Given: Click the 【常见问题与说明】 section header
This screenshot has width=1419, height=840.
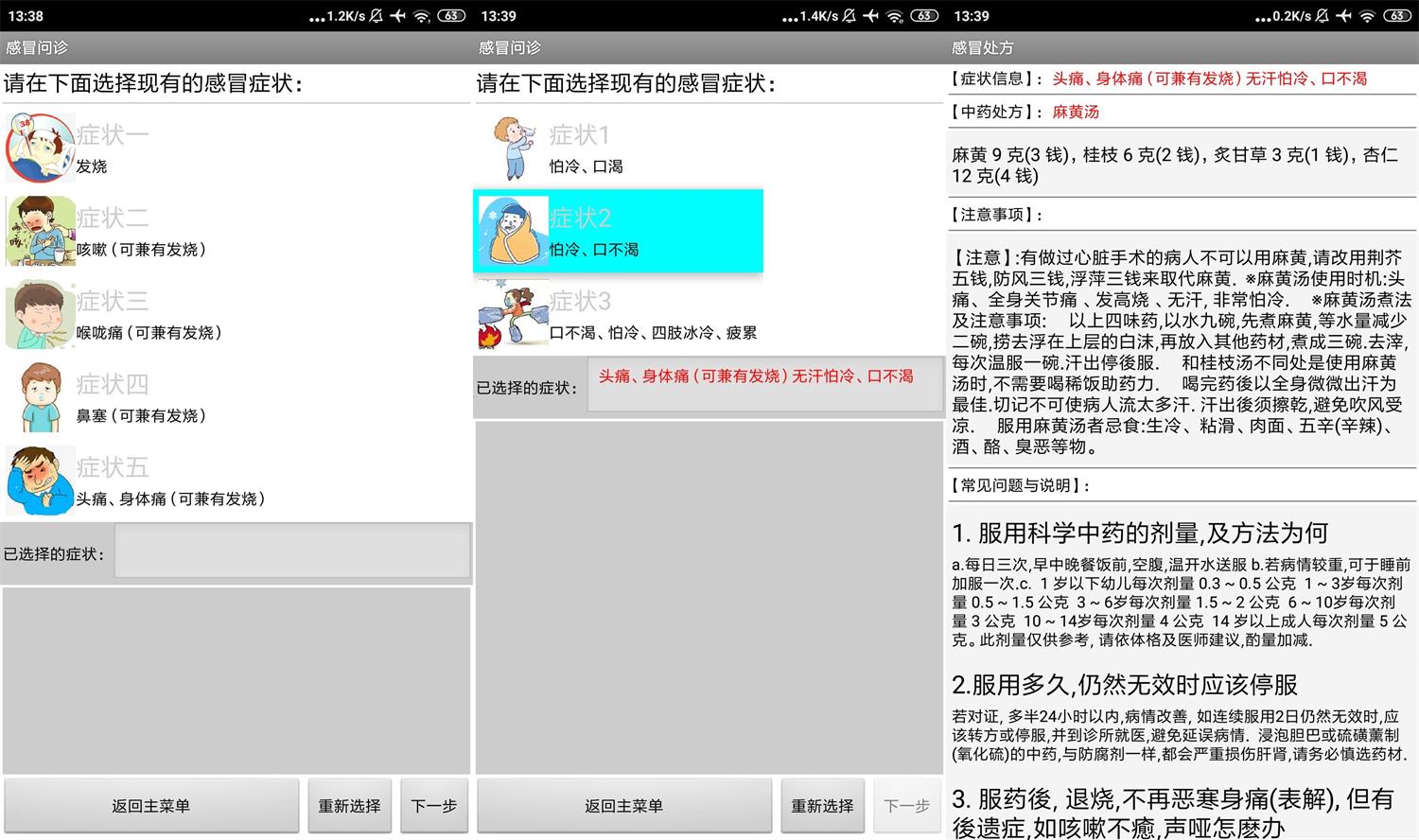Looking at the screenshot, I should coord(1022,485).
